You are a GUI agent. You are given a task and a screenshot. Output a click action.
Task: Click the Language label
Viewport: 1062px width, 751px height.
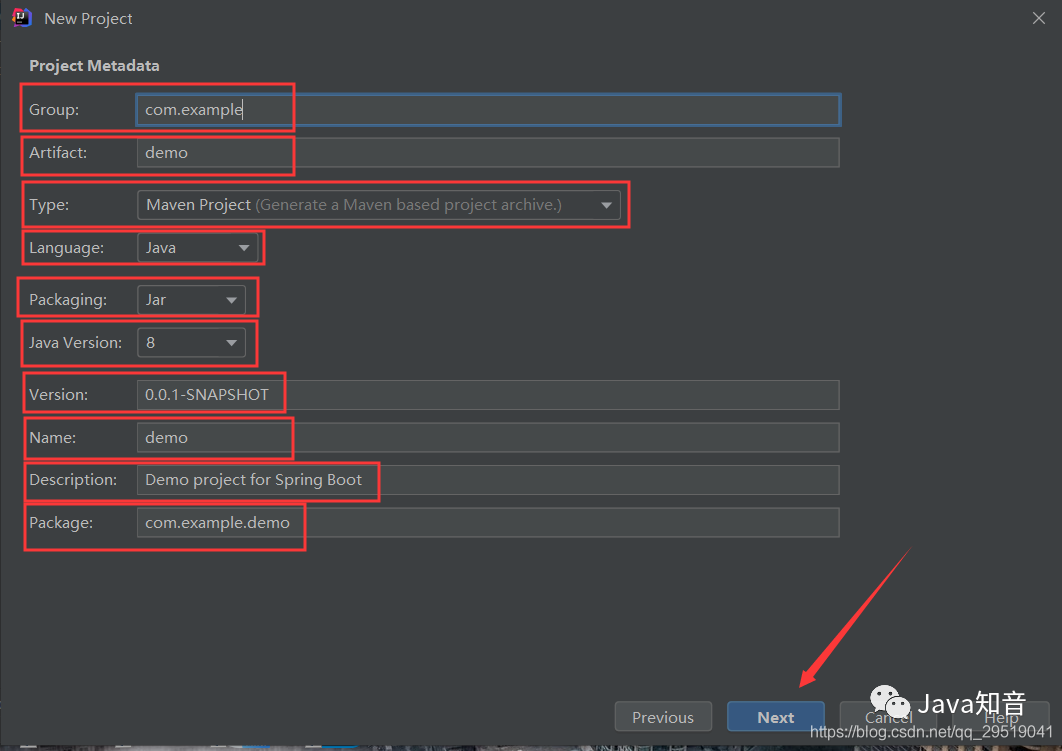coord(66,248)
